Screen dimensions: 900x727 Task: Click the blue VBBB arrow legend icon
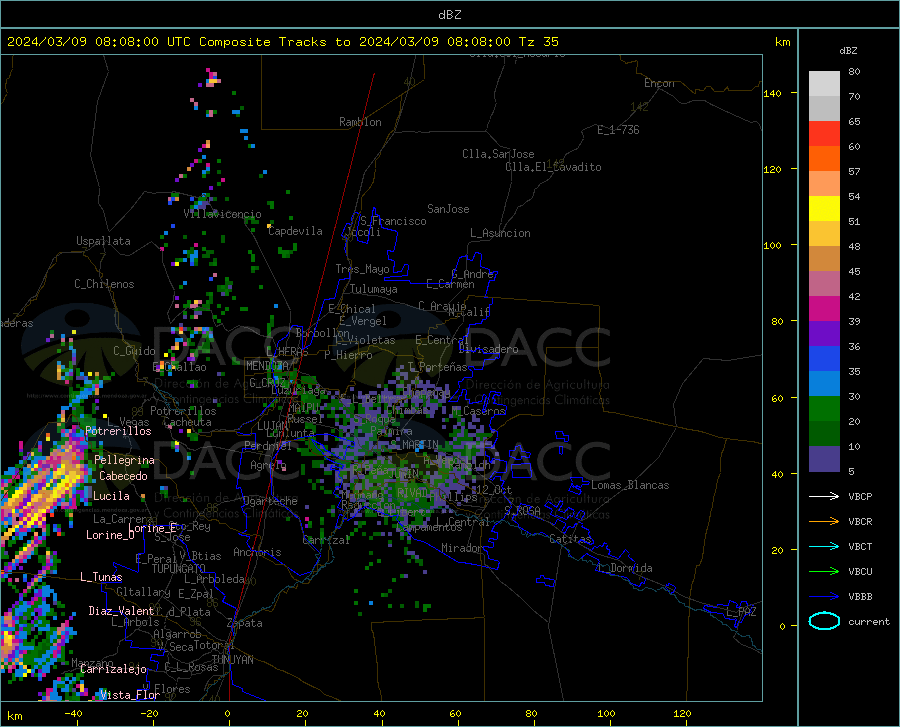pyautogui.click(x=824, y=597)
